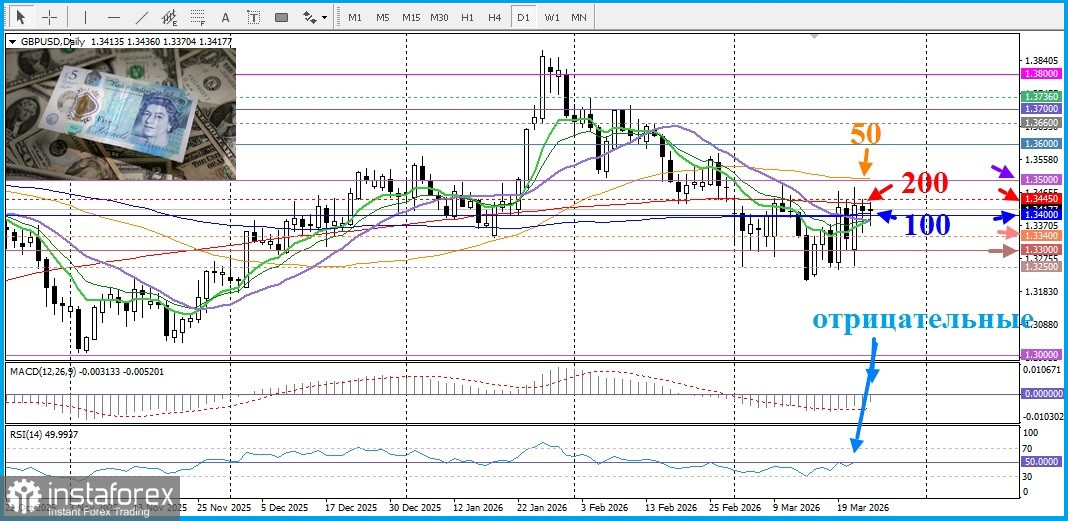Insert text with the A tool
Screen dimensions: 1068x521
pos(225,17)
